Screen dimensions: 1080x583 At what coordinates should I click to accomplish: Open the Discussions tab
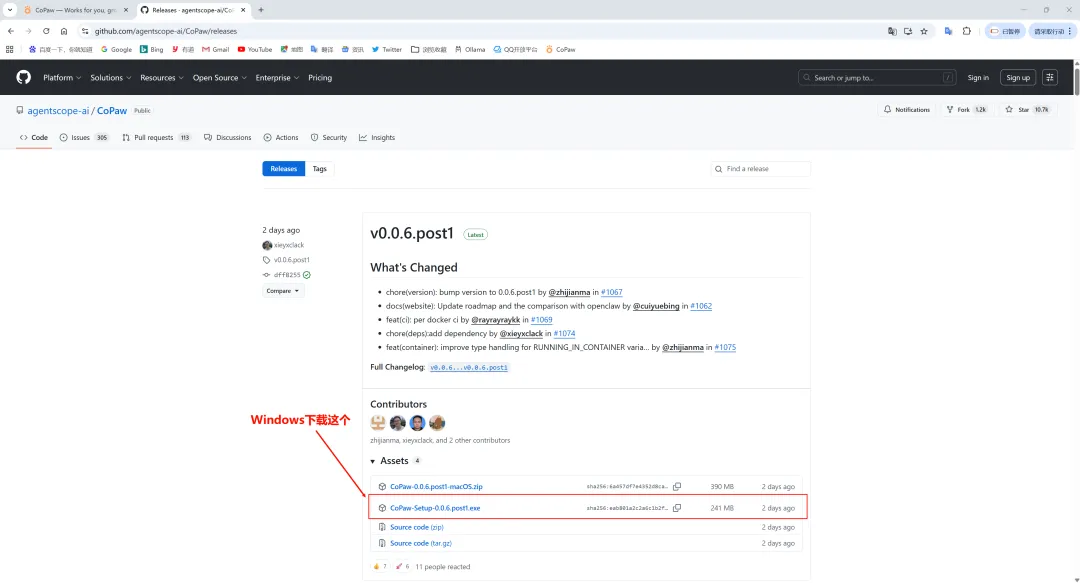coord(227,138)
